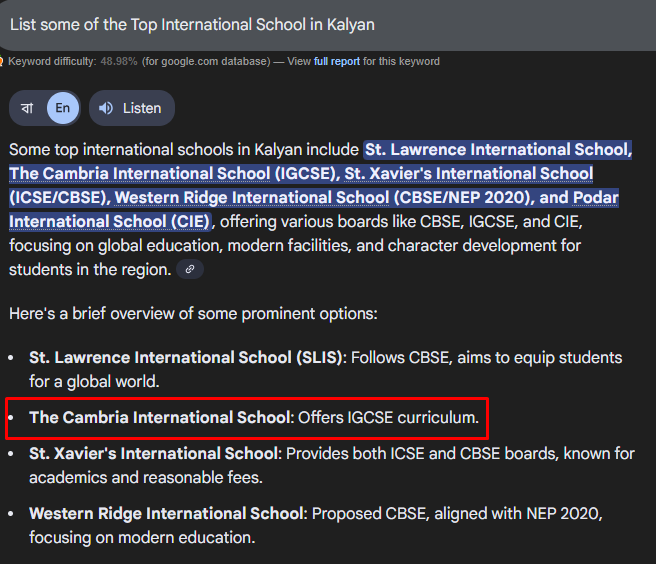656x564 pixels.
Task: Click 'students in the region.' text
Action: tap(90, 269)
